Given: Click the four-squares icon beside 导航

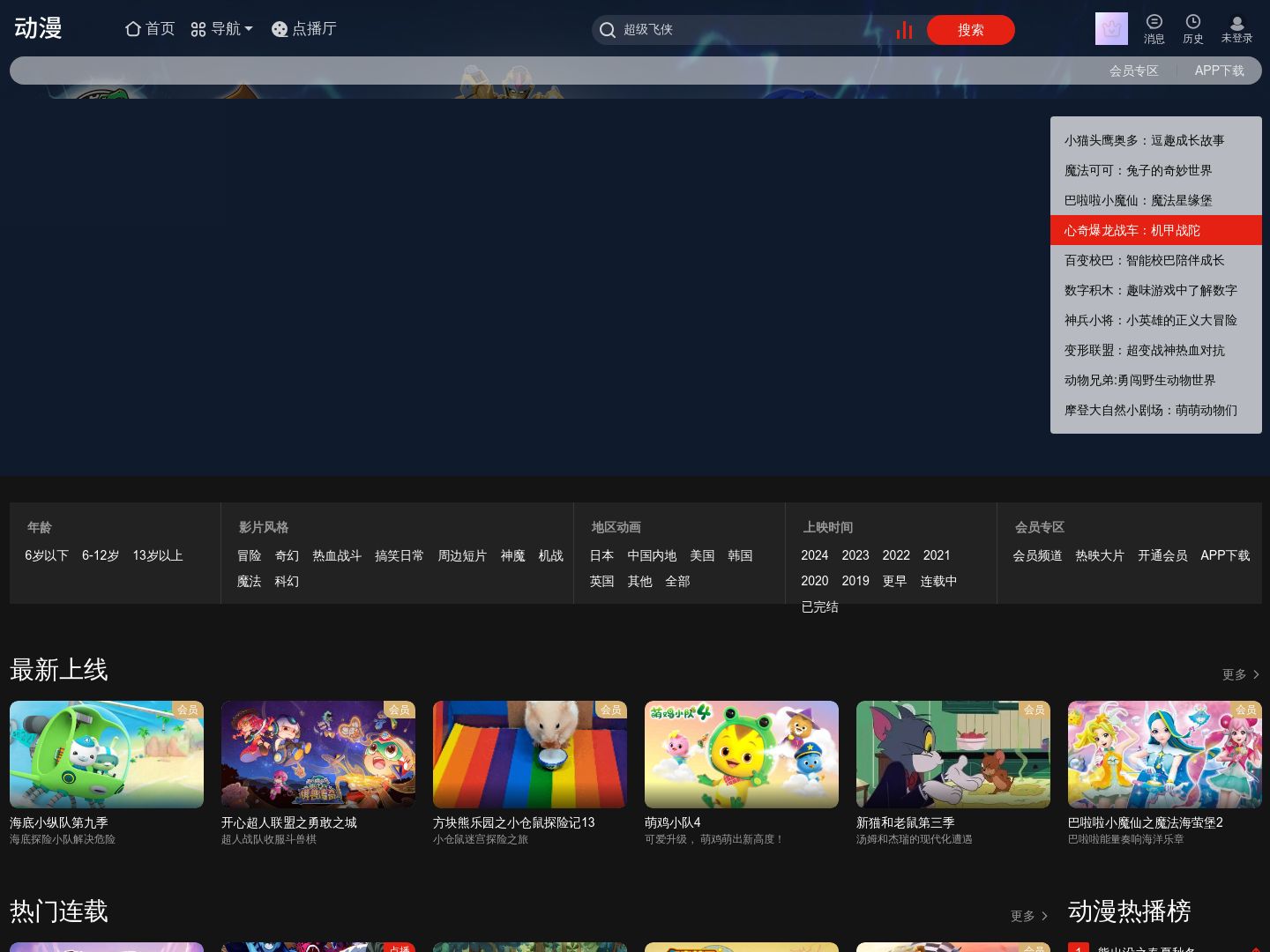Looking at the screenshot, I should (198, 30).
